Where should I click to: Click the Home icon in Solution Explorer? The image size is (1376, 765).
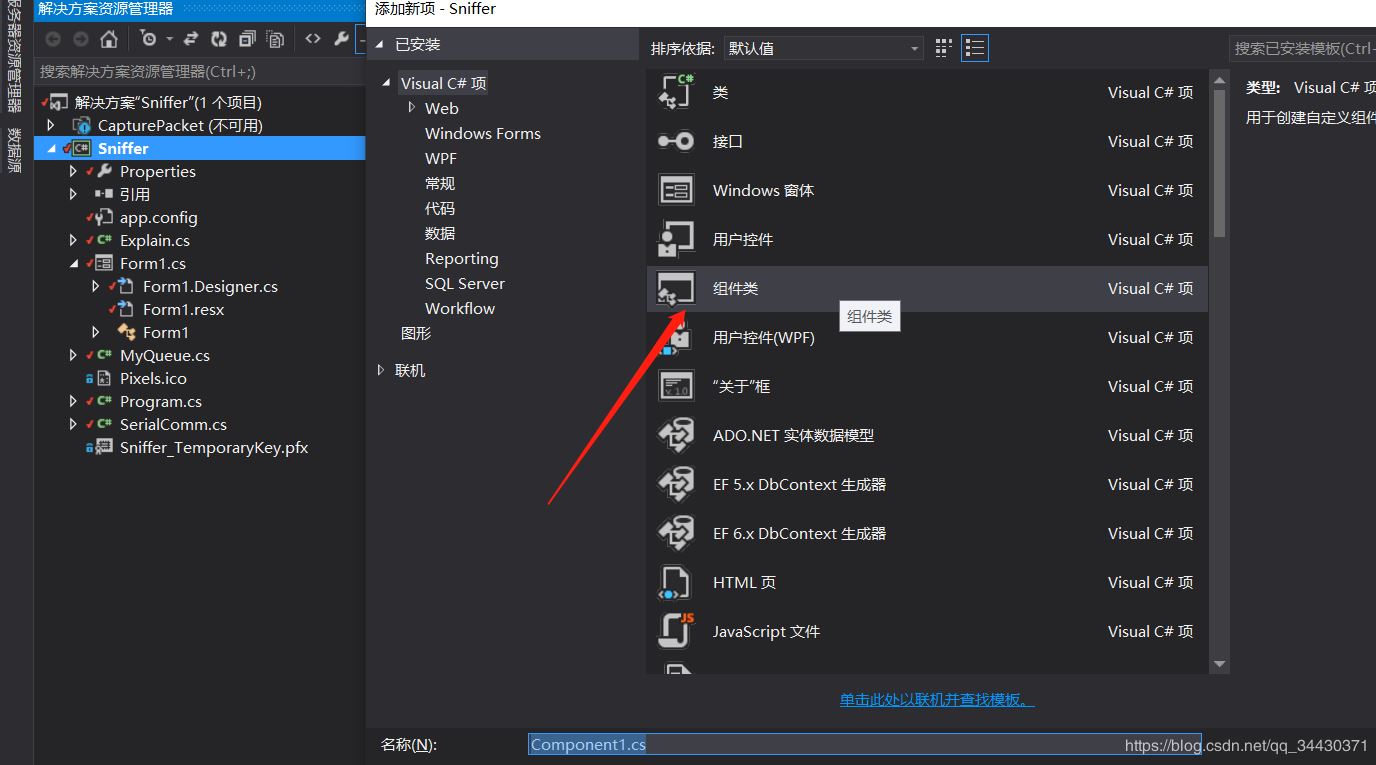coord(109,39)
